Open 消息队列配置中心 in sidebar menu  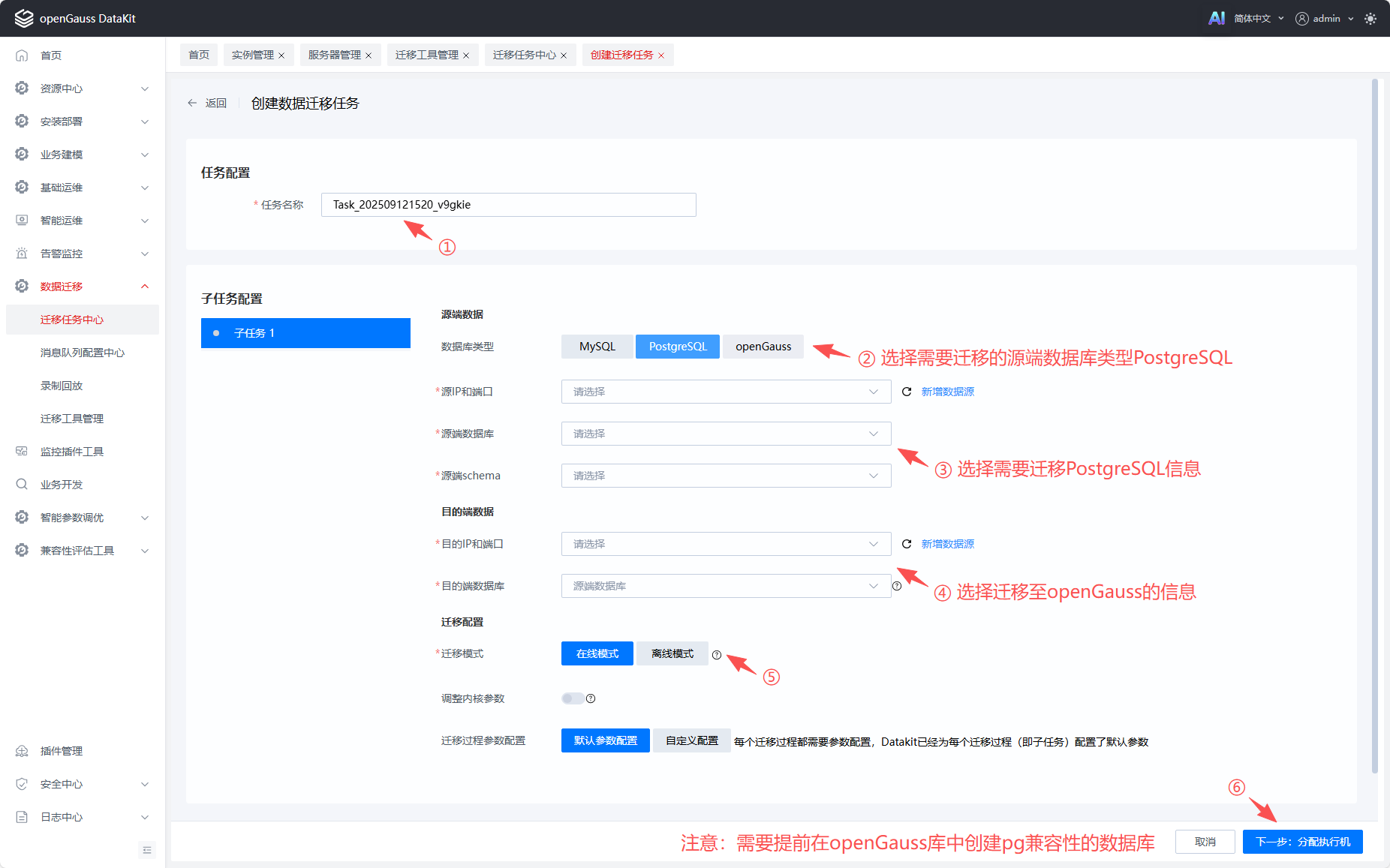pos(83,353)
